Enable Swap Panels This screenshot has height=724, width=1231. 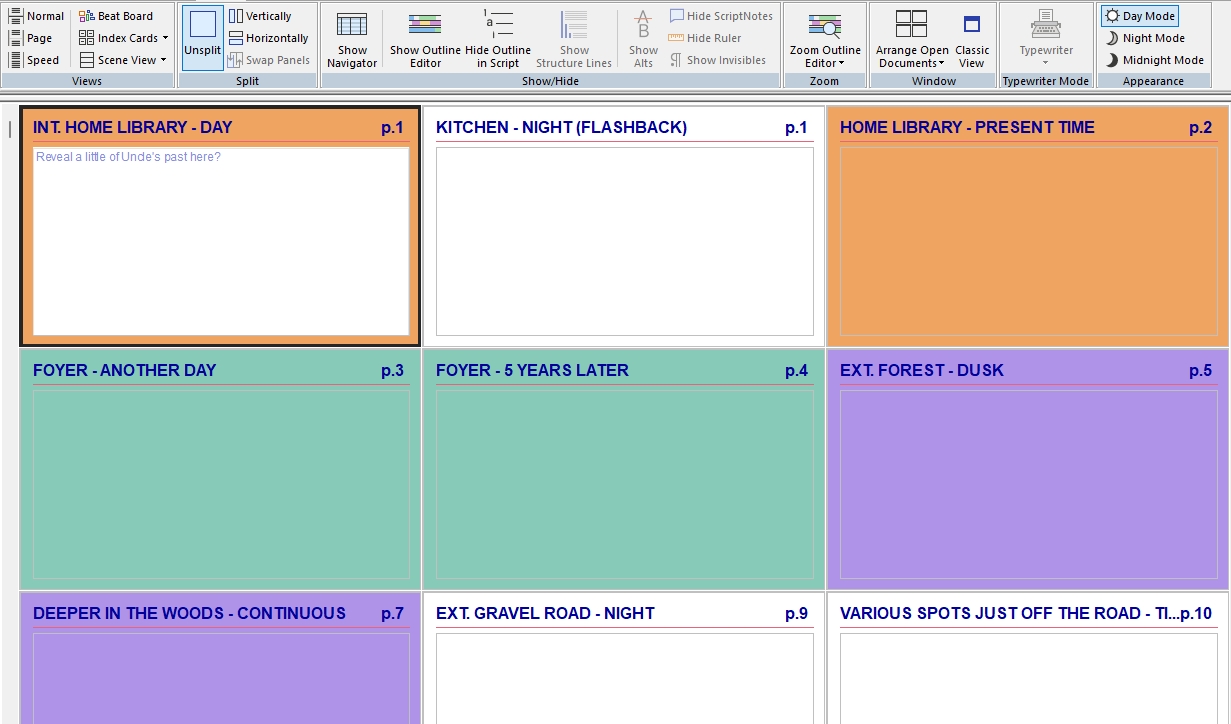coord(269,59)
